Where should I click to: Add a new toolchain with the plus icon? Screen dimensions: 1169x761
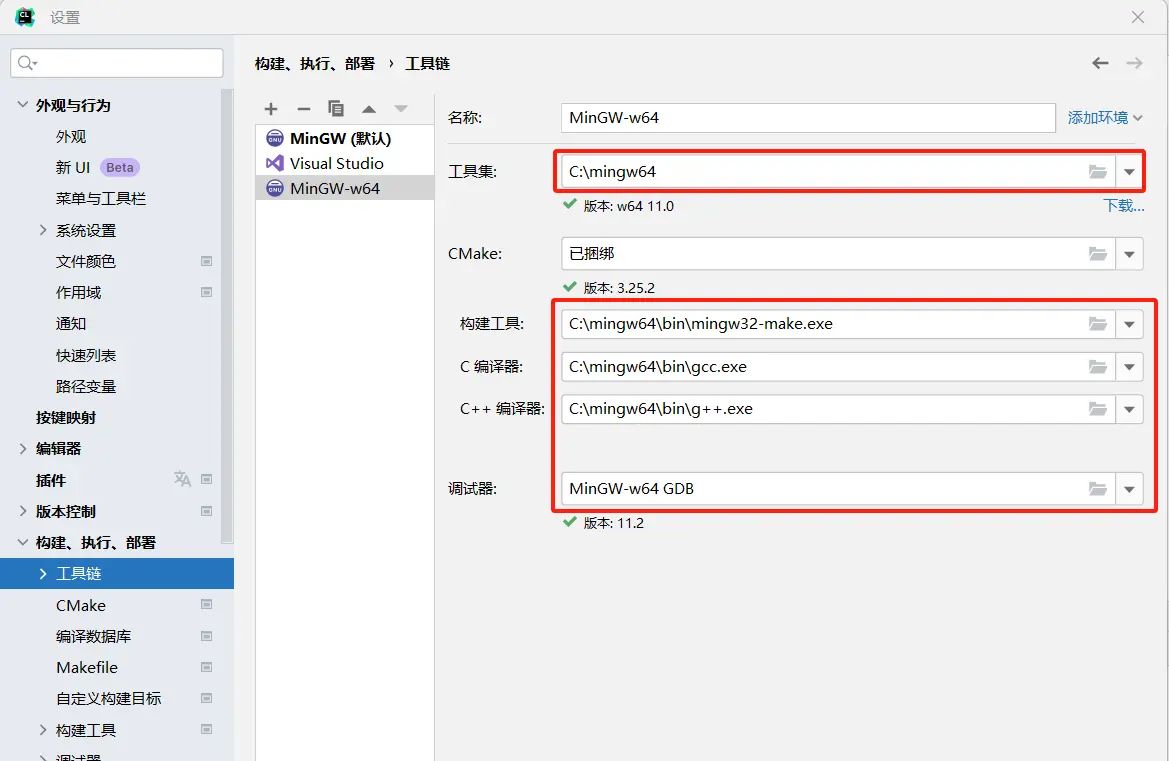(270, 108)
